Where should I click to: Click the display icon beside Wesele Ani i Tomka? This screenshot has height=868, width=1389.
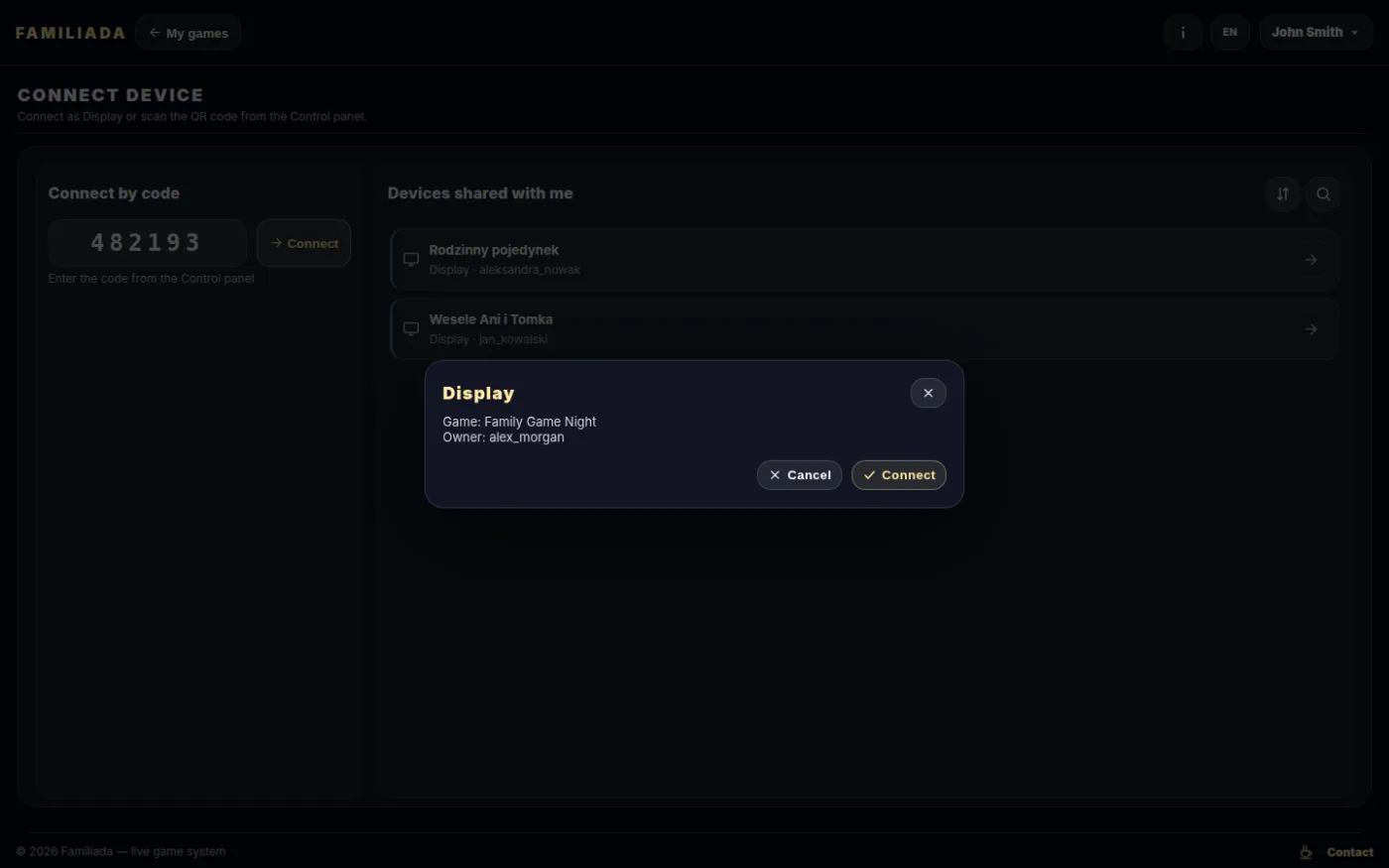coord(411,328)
